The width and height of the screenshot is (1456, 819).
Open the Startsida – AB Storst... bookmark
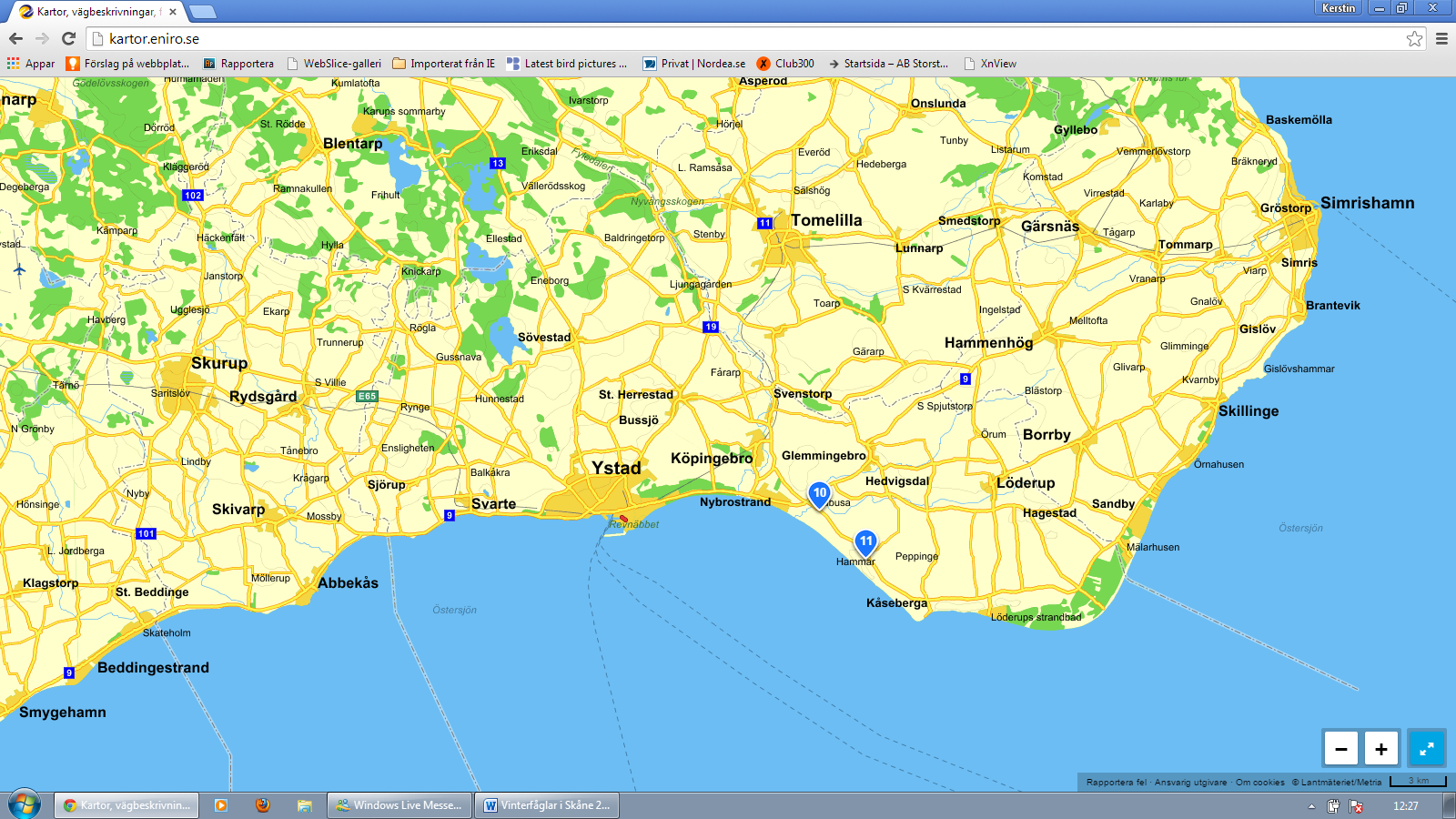coord(888,64)
